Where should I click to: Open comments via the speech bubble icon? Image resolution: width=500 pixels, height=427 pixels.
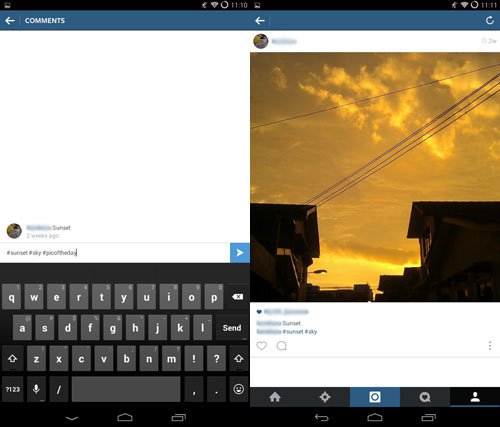[282, 346]
